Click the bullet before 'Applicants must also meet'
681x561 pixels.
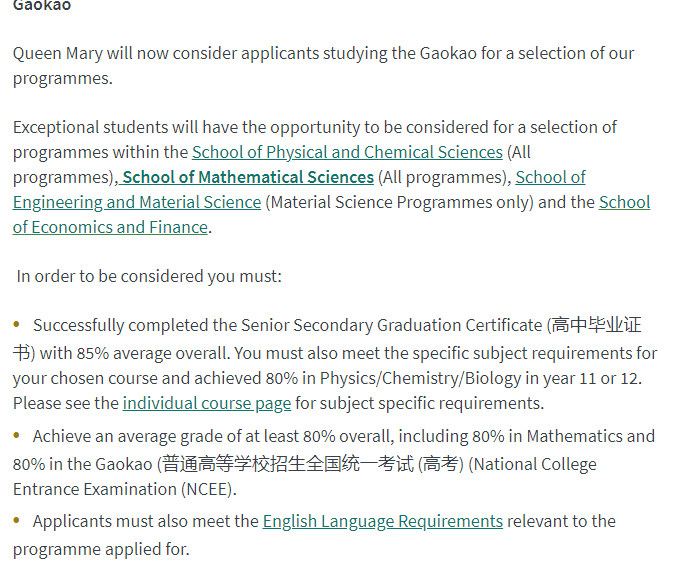click(x=17, y=520)
